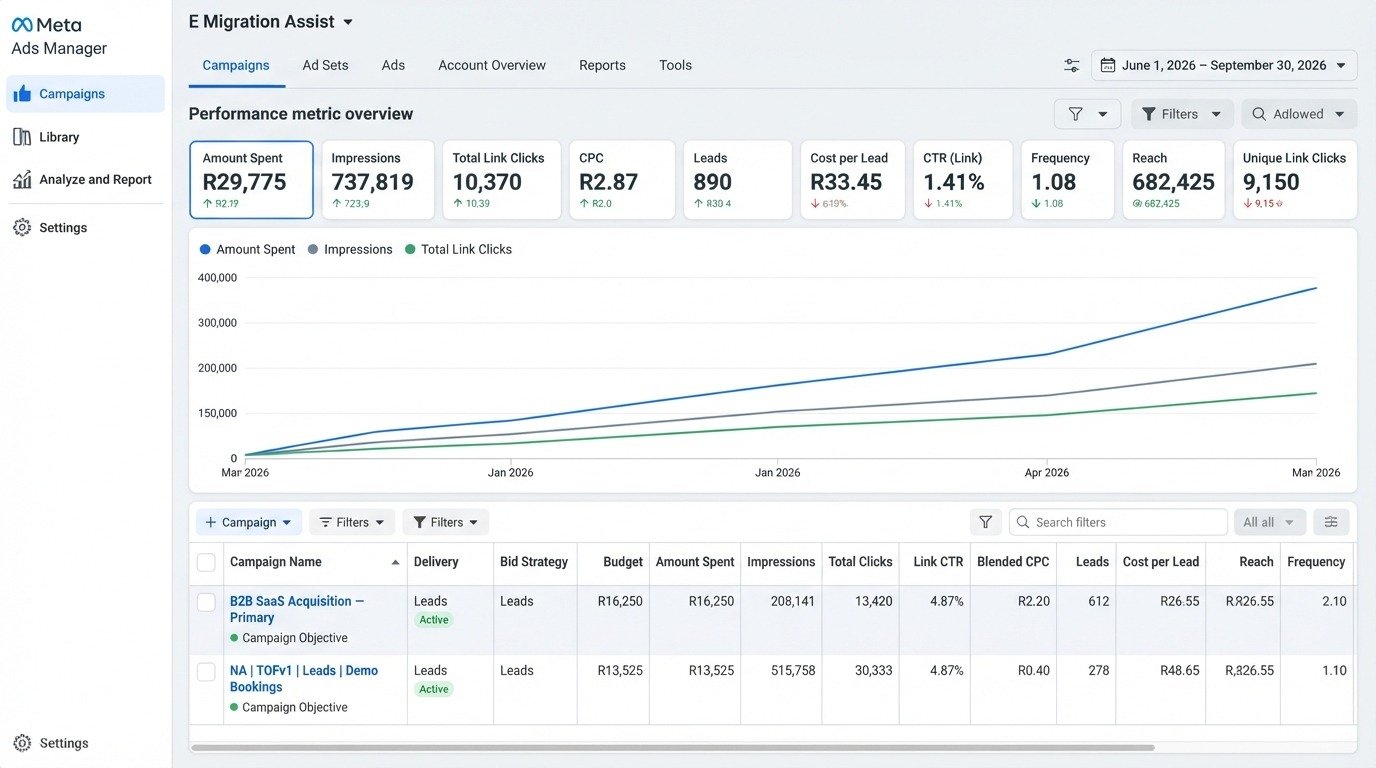This screenshot has height=768, width=1376.
Task: Select the Reach metric card
Action: click(1173, 180)
